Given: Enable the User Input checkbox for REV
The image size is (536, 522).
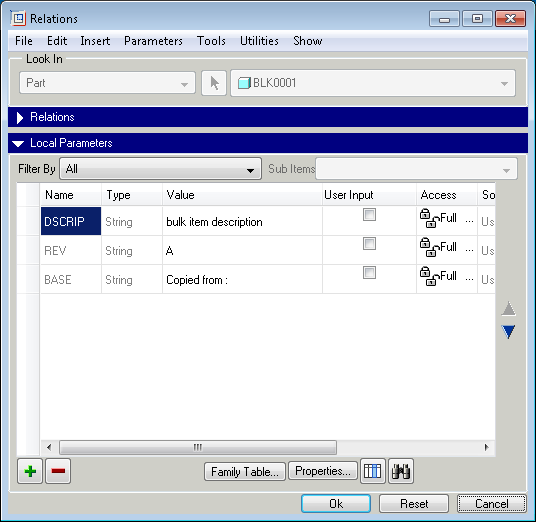Looking at the screenshot, I should pos(369,244).
